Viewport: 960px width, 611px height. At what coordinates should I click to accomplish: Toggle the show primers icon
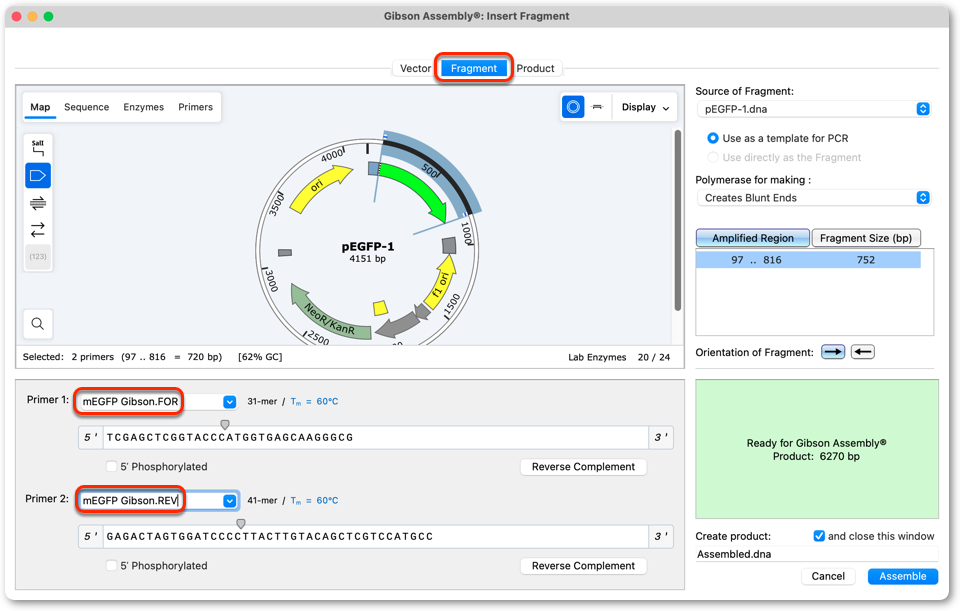pyautogui.click(x=38, y=203)
